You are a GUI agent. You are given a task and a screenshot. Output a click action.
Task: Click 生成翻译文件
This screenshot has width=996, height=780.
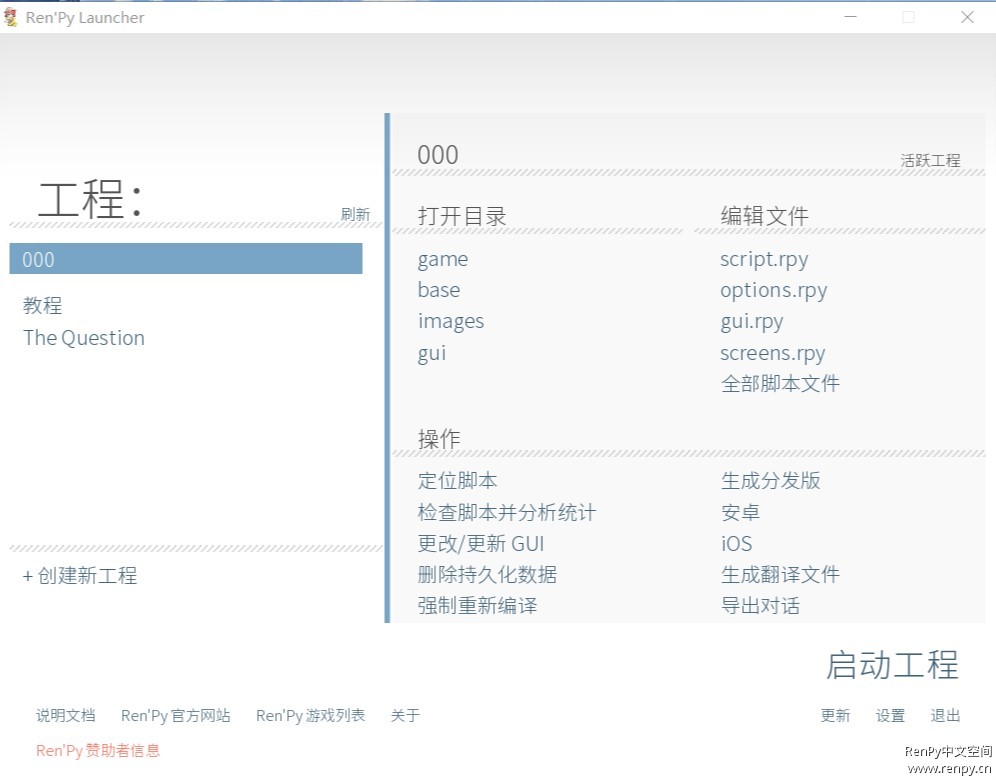[x=780, y=575]
